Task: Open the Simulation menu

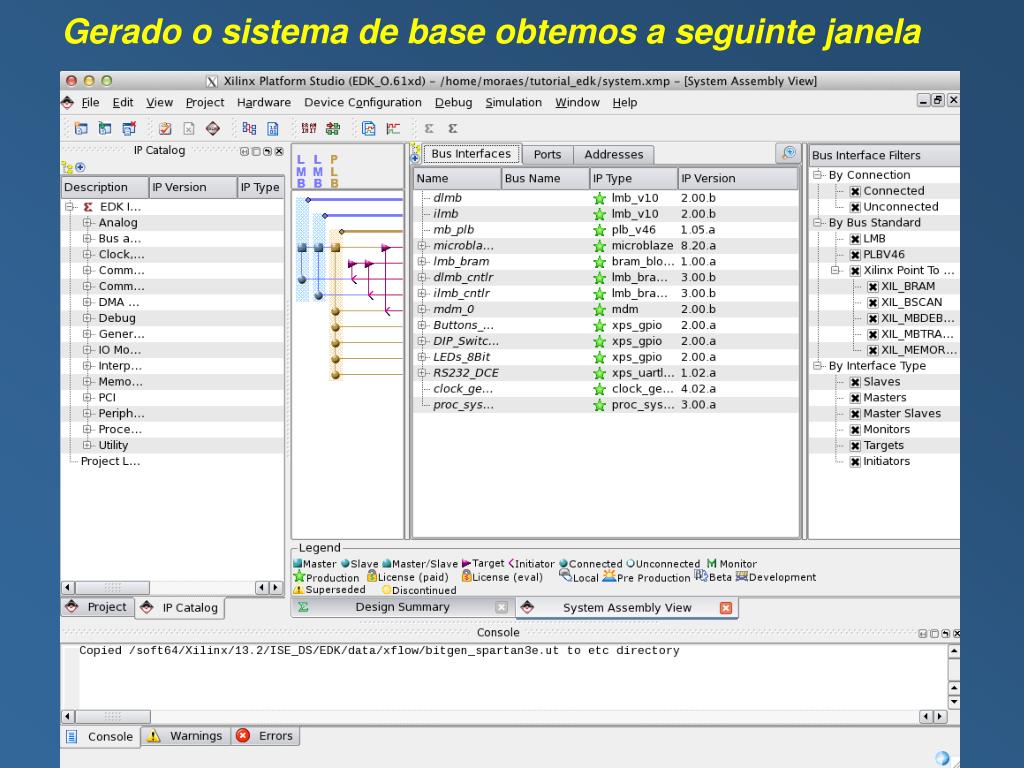Action: tap(513, 103)
